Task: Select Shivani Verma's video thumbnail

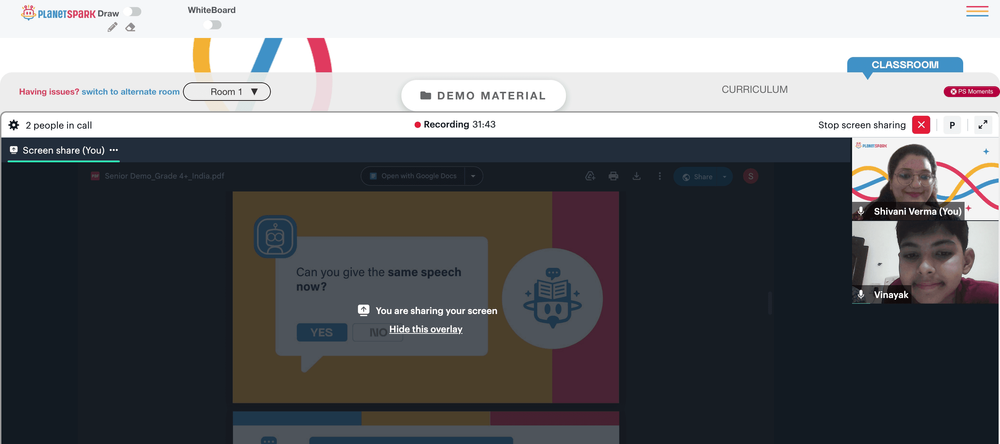Action: (x=925, y=179)
